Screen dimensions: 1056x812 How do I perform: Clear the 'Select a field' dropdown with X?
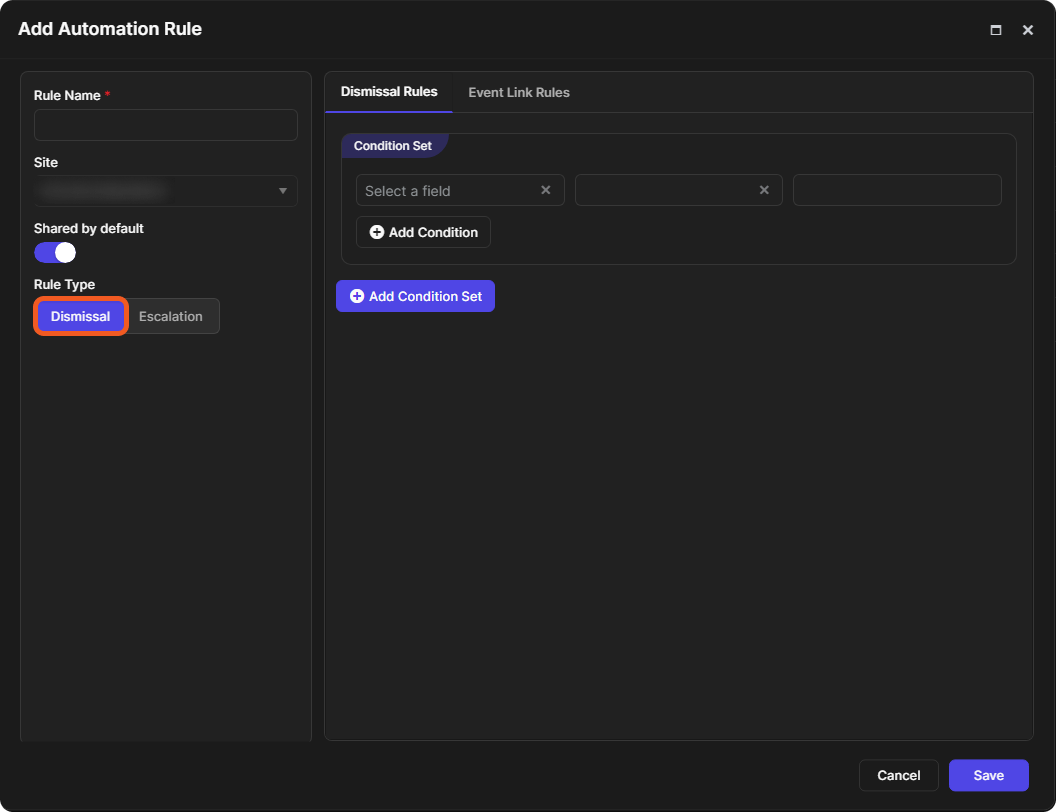coord(546,191)
